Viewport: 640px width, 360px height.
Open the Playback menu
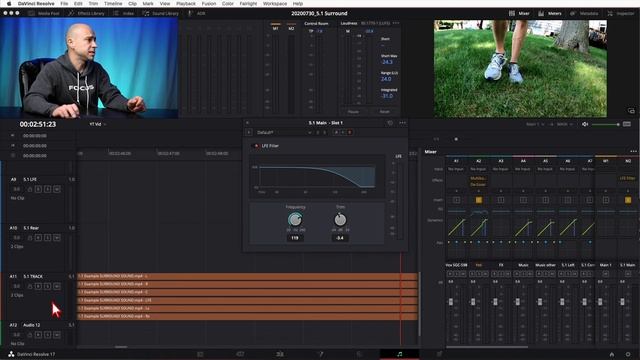[x=186, y=4]
